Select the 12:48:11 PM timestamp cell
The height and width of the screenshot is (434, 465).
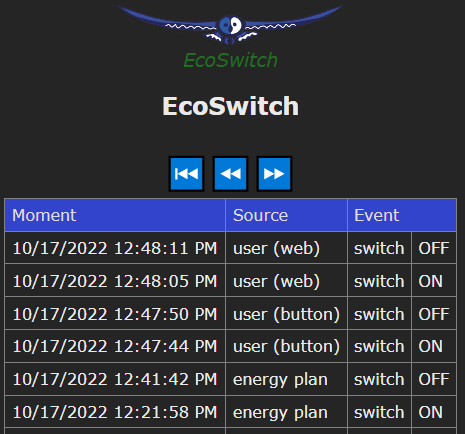(115, 248)
